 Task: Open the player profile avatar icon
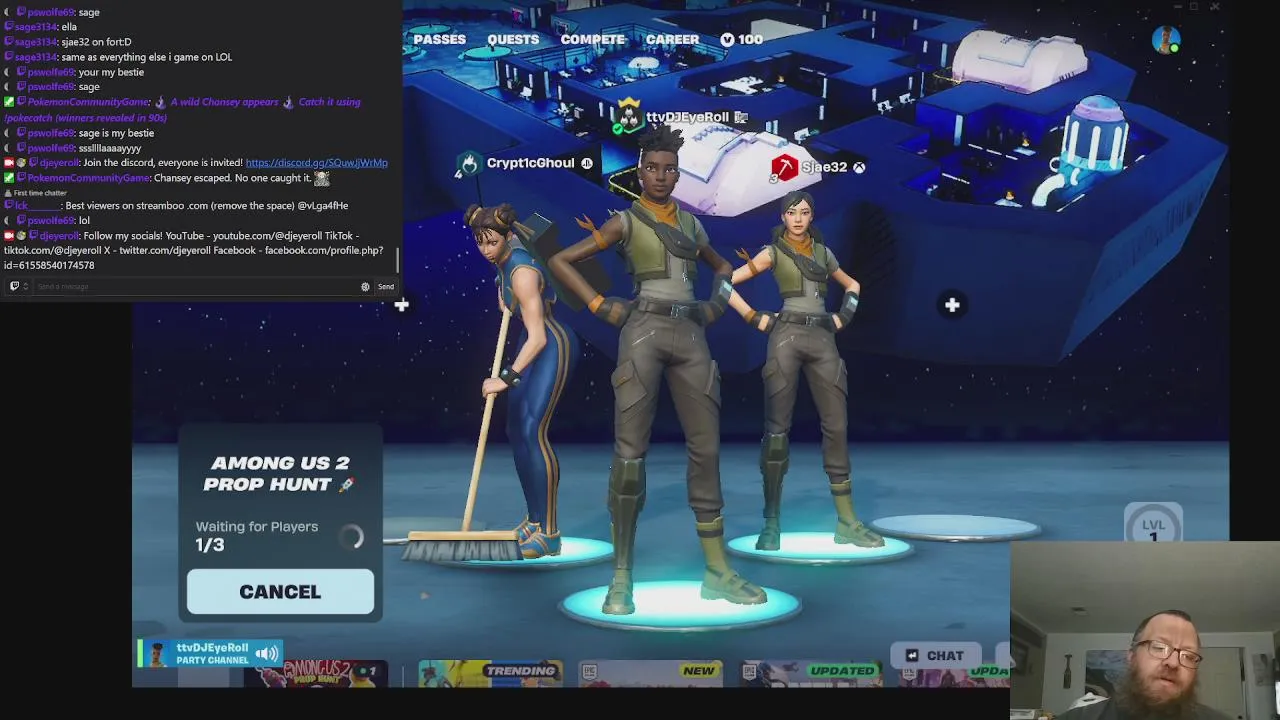[x=1166, y=40]
